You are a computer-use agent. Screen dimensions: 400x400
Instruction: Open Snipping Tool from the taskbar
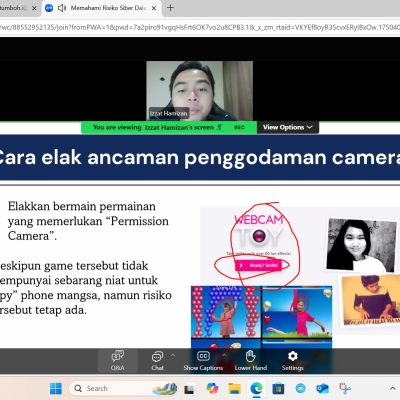click(x=345, y=389)
